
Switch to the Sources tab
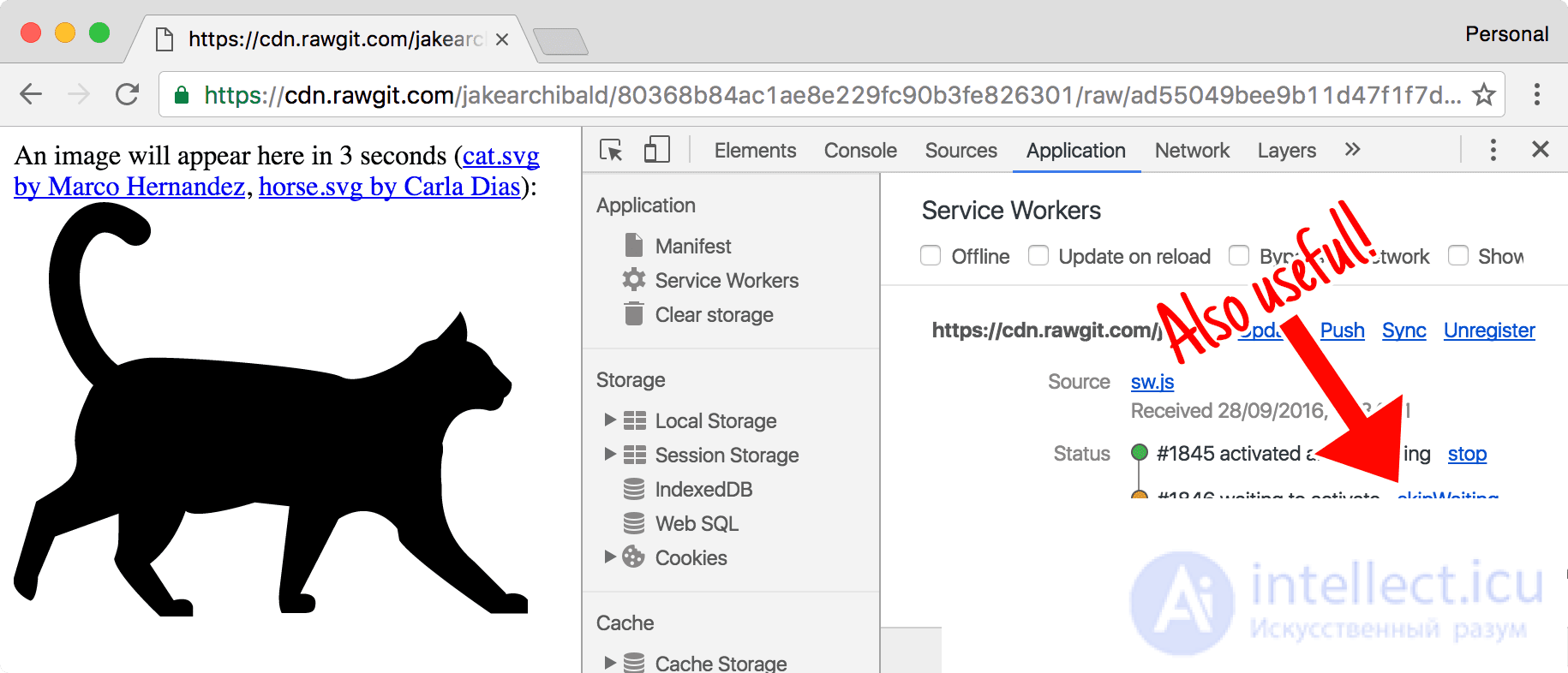(x=961, y=151)
